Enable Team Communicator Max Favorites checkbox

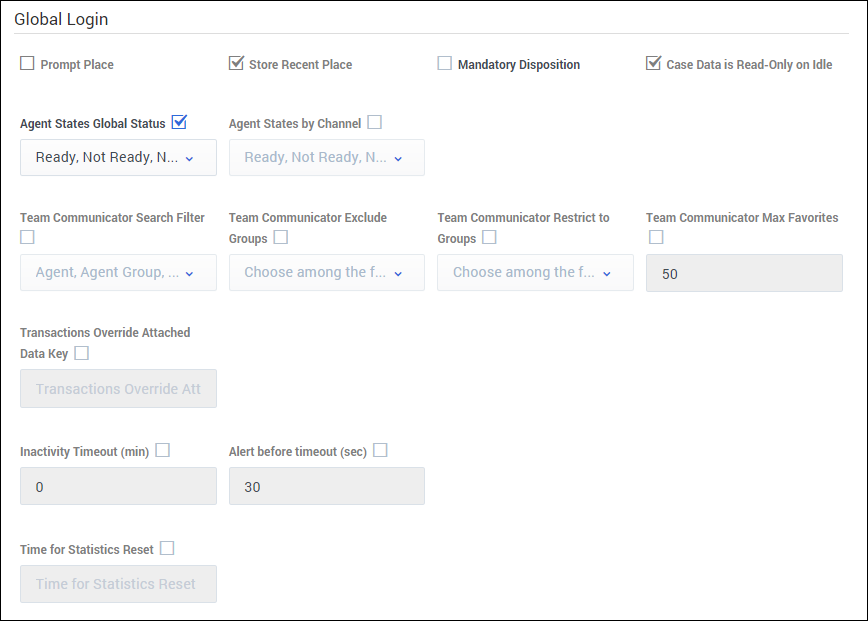coord(656,237)
